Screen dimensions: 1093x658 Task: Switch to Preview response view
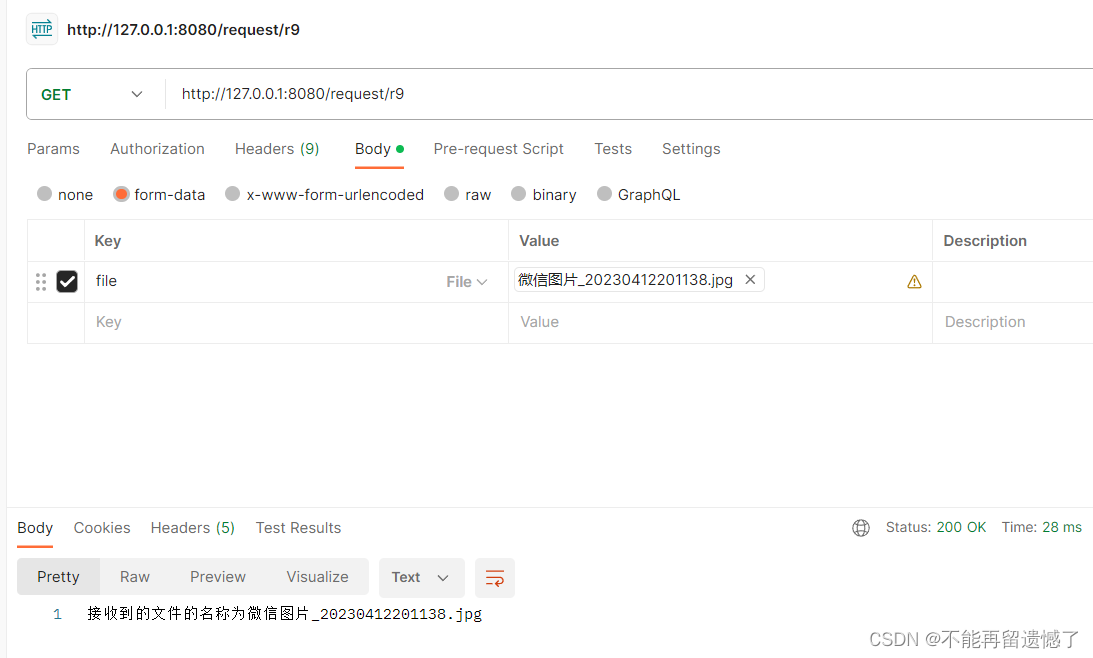[x=217, y=577]
